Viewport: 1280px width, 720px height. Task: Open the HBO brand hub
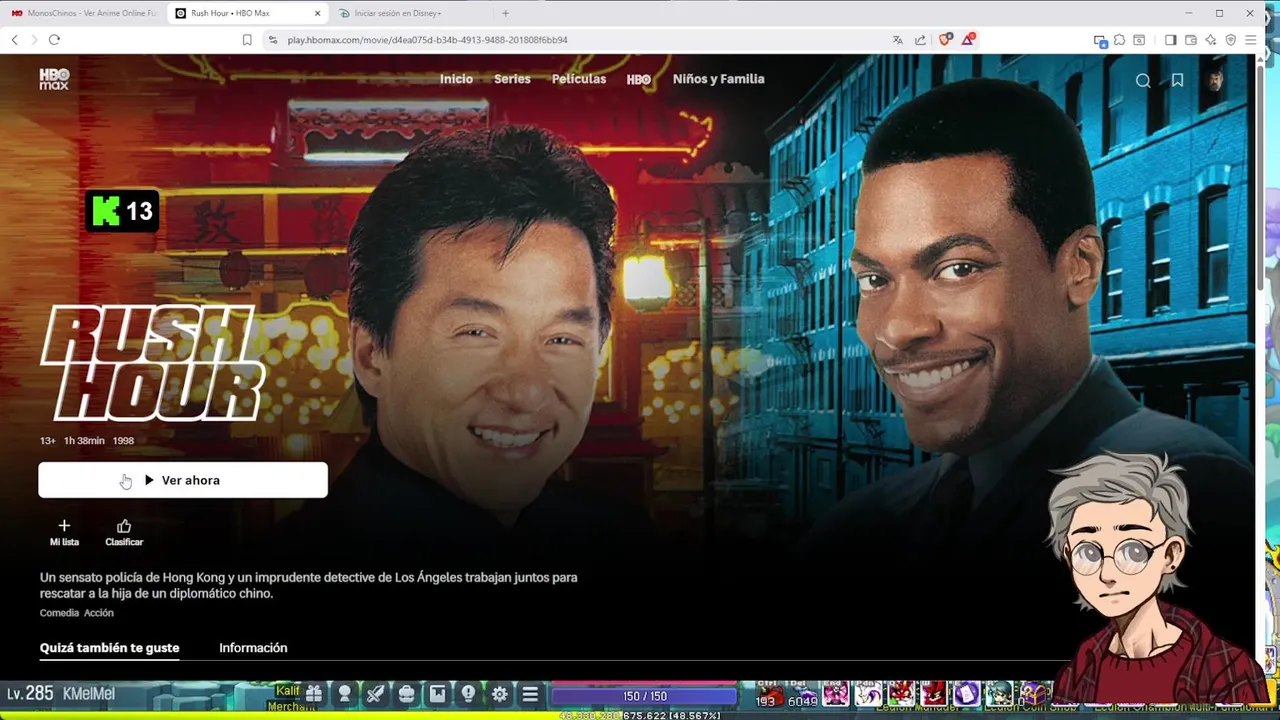pos(639,79)
